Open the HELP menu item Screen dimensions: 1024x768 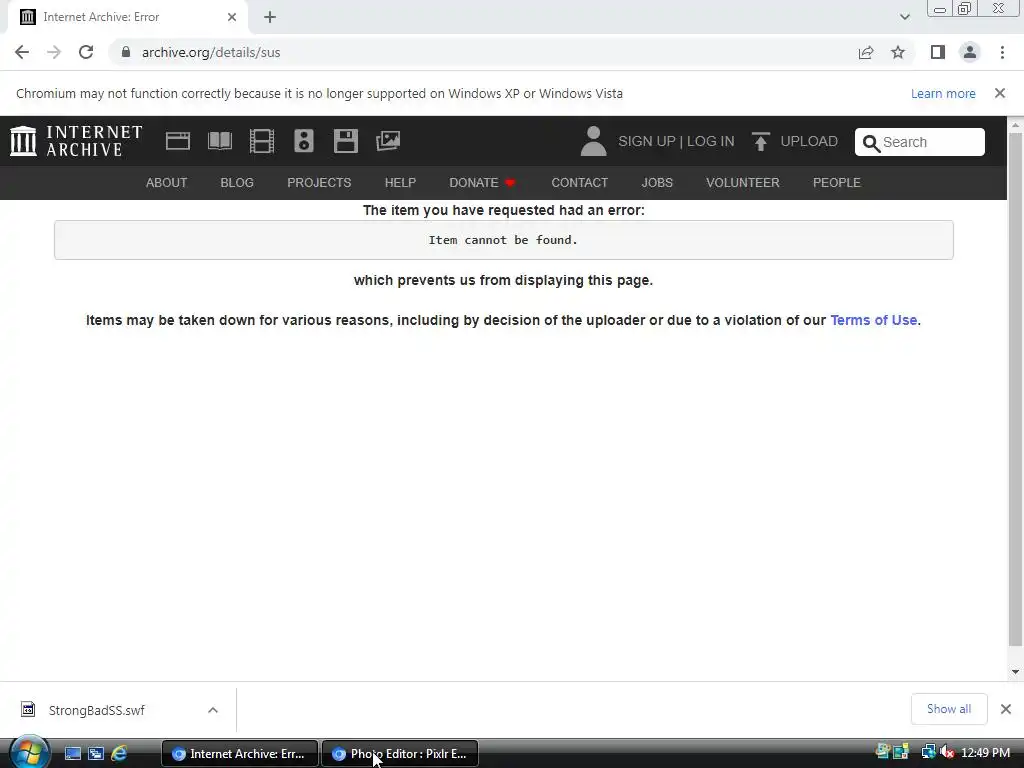tap(400, 183)
